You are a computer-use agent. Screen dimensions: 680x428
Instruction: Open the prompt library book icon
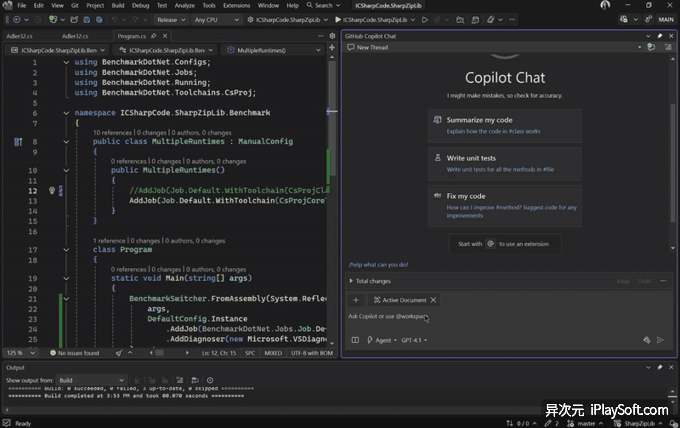tap(355, 340)
